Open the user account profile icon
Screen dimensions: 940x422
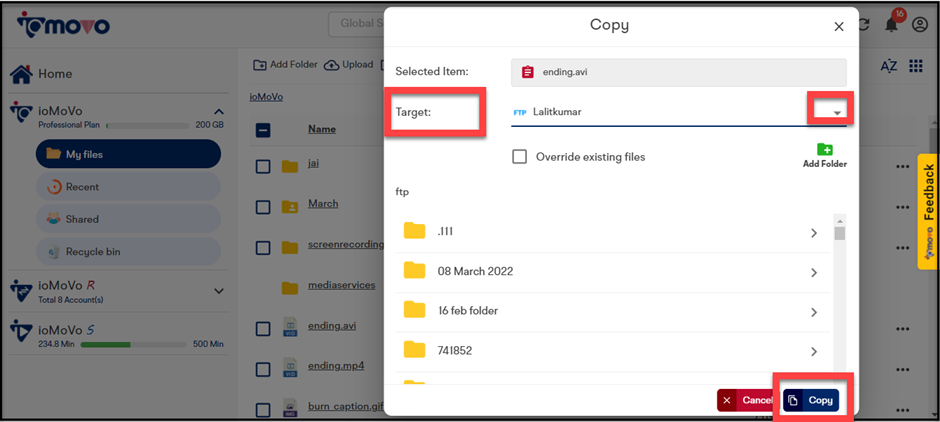919,25
